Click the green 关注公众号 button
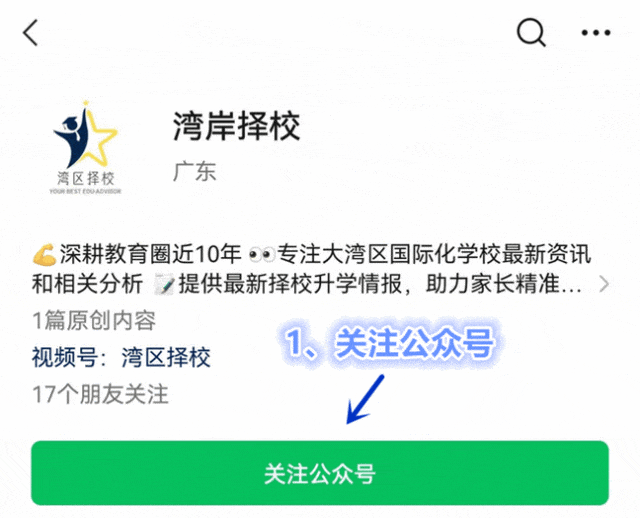The height and width of the screenshot is (518, 640). click(320, 473)
